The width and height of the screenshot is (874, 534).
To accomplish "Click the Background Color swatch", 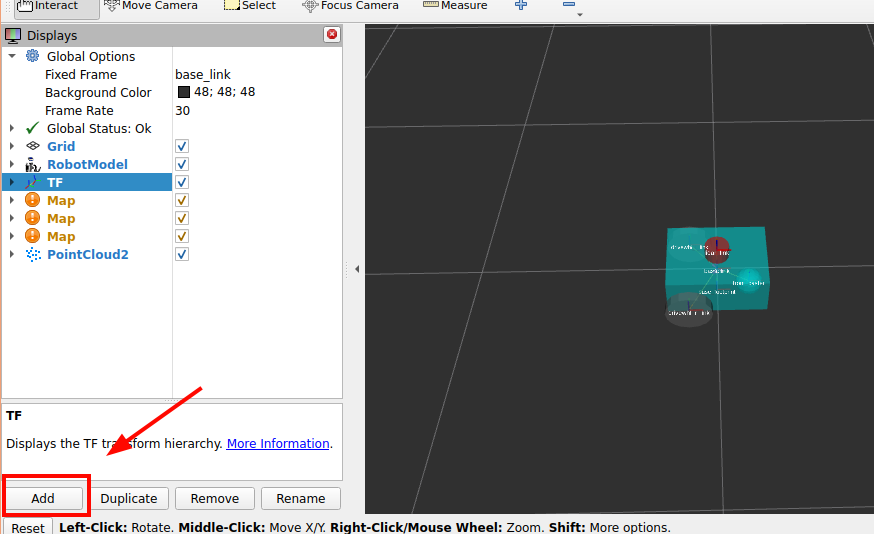I will tap(184, 92).
